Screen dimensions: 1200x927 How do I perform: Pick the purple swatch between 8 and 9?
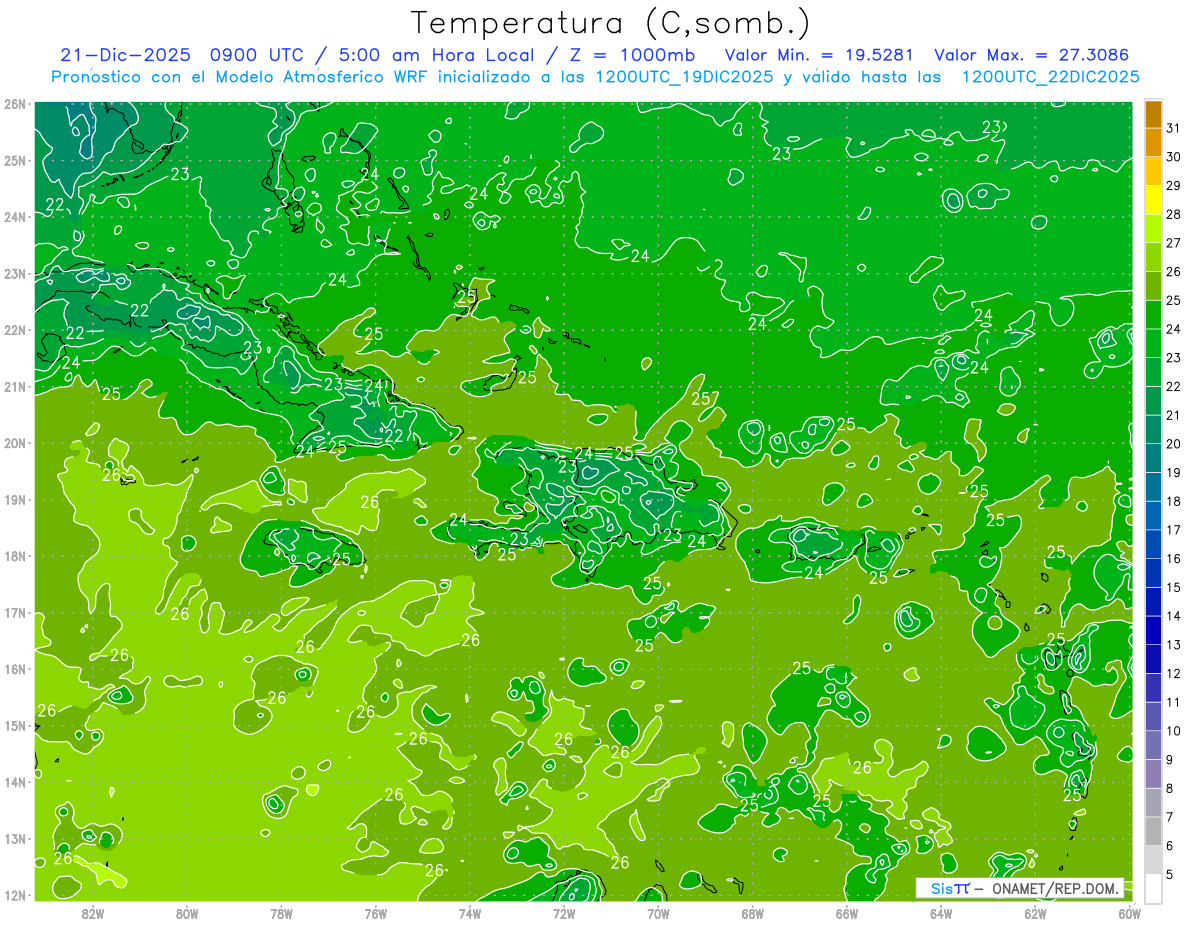(1153, 773)
